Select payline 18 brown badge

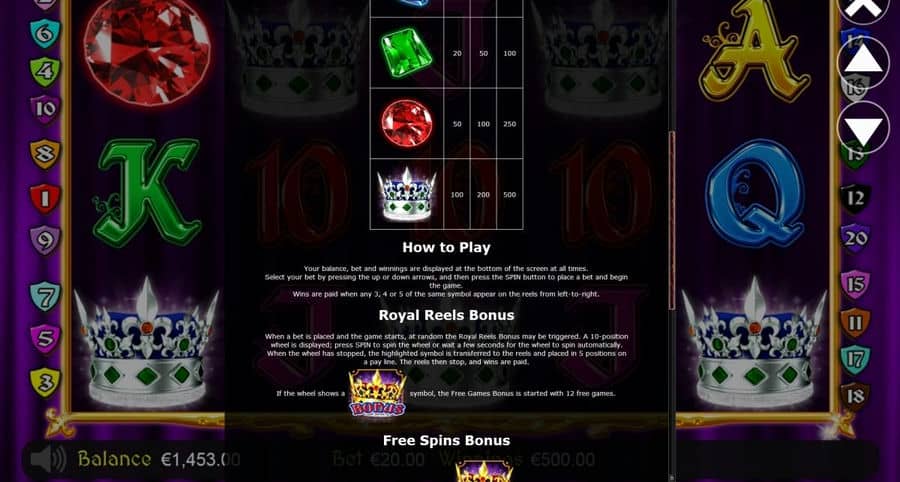pos(855,397)
